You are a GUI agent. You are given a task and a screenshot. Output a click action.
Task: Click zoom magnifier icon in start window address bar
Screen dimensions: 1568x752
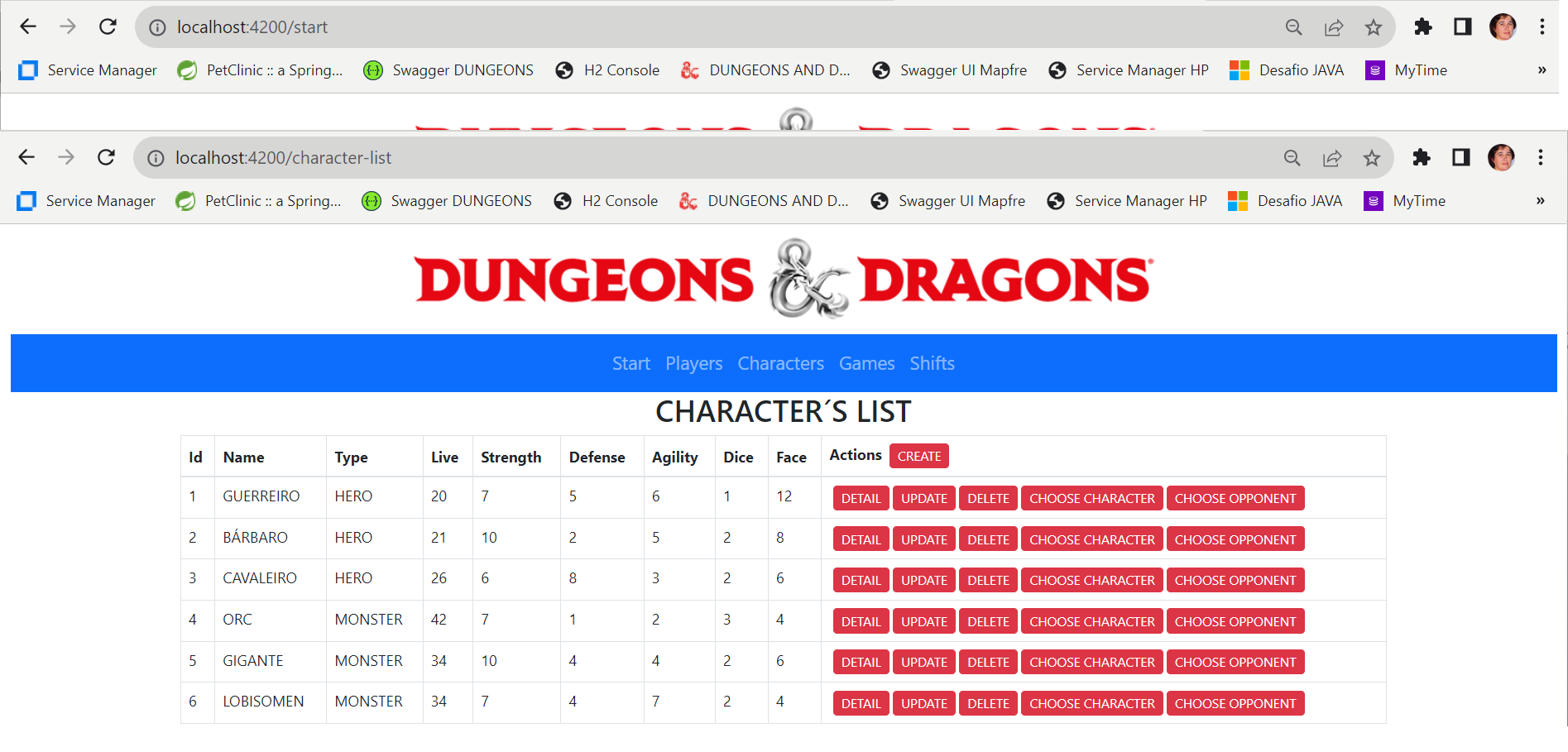1293,27
